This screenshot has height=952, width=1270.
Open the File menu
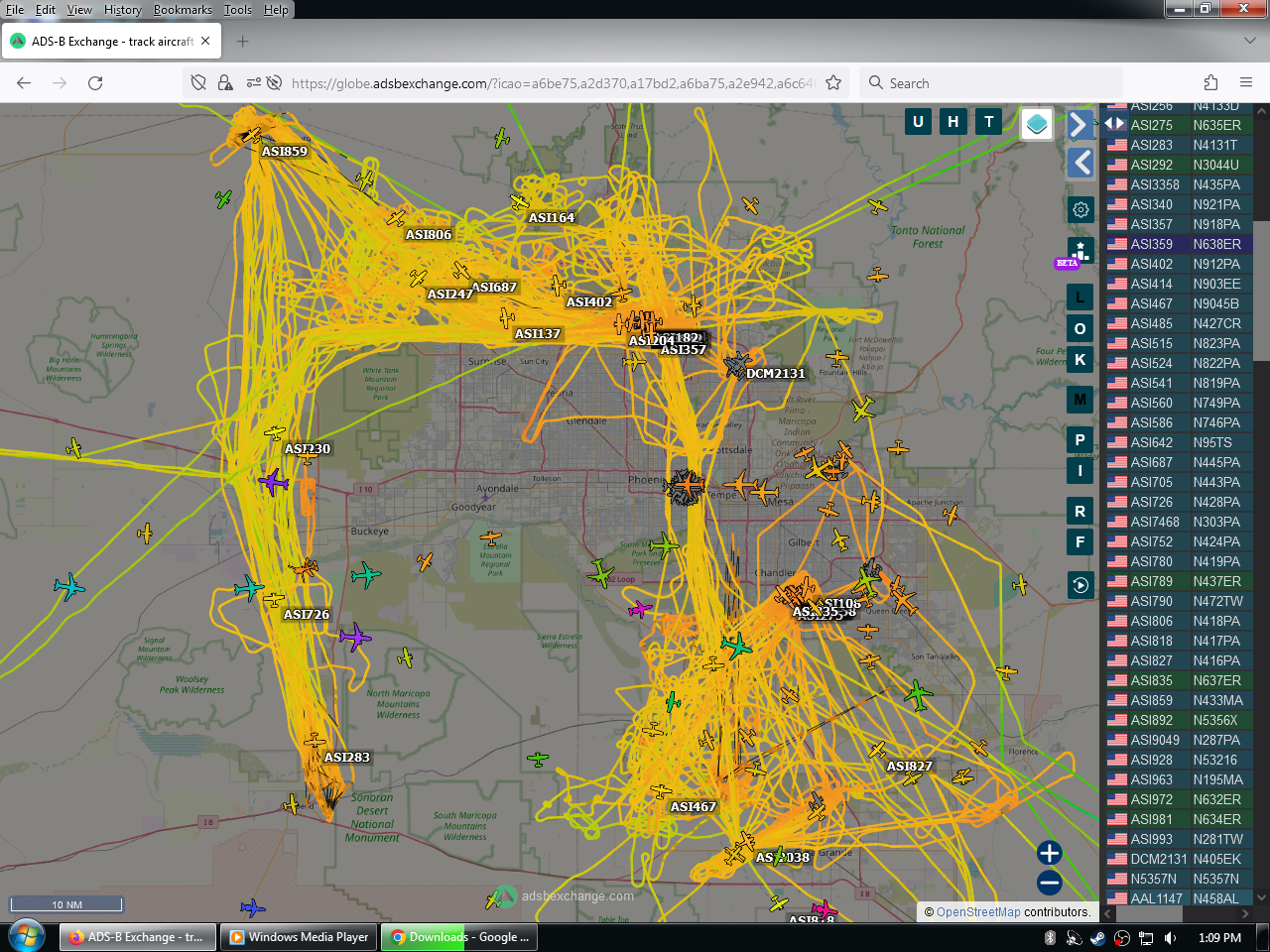pyautogui.click(x=15, y=10)
